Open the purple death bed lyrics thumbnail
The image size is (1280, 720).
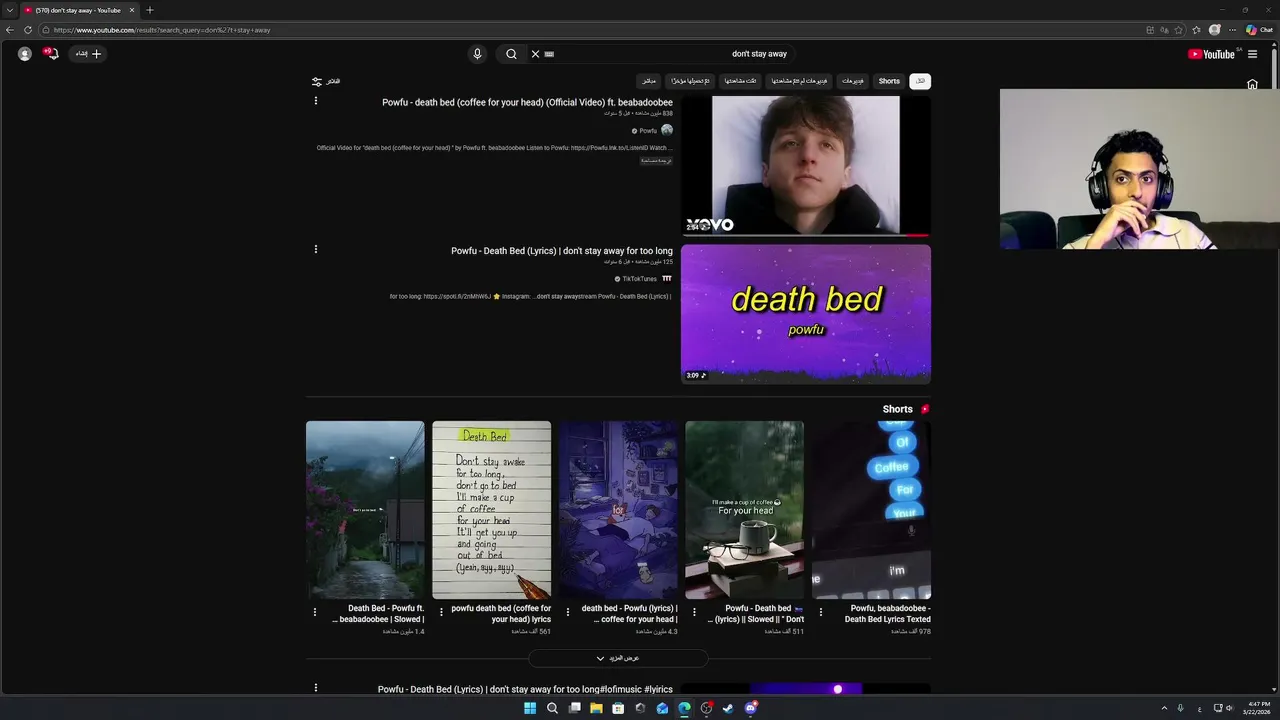tap(806, 314)
